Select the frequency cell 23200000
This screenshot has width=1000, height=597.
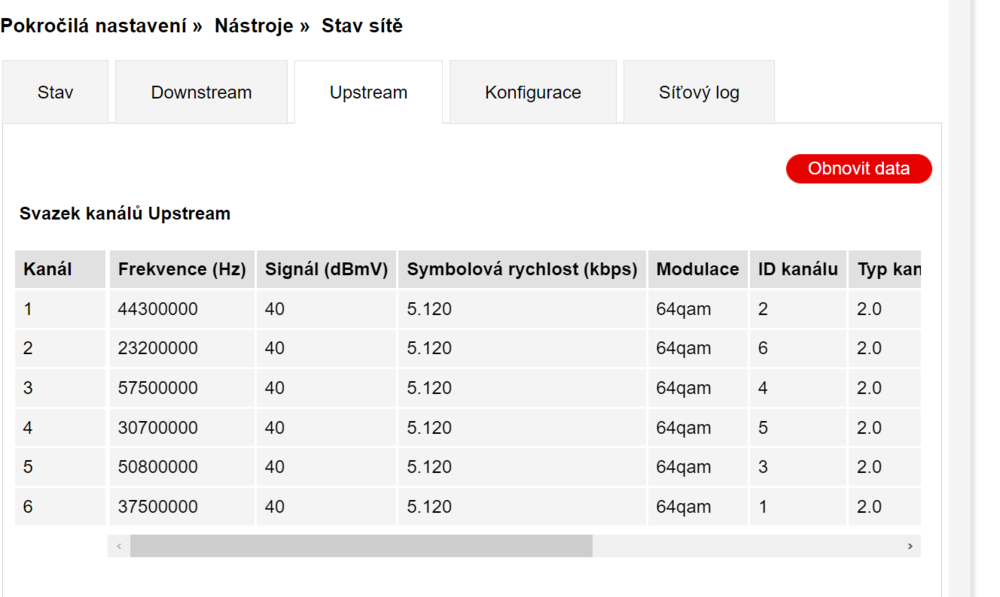[158, 349]
